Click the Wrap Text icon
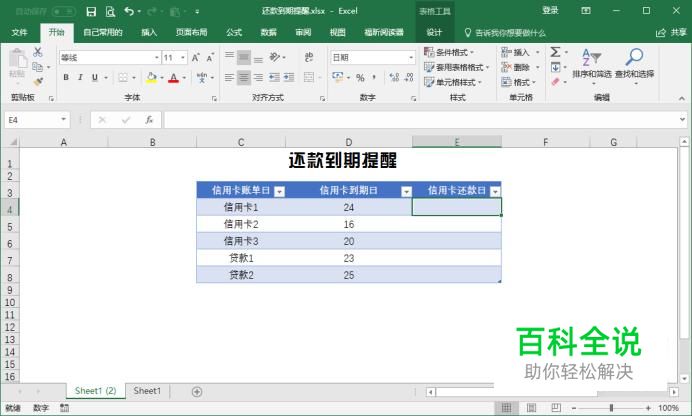The image size is (692, 416). click(x=309, y=56)
